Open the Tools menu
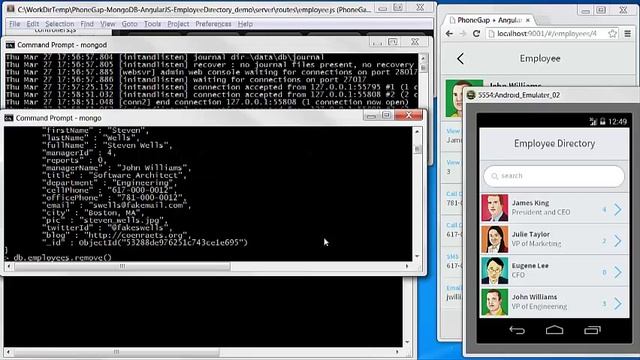The width and height of the screenshot is (640, 360). pyautogui.click(x=152, y=24)
